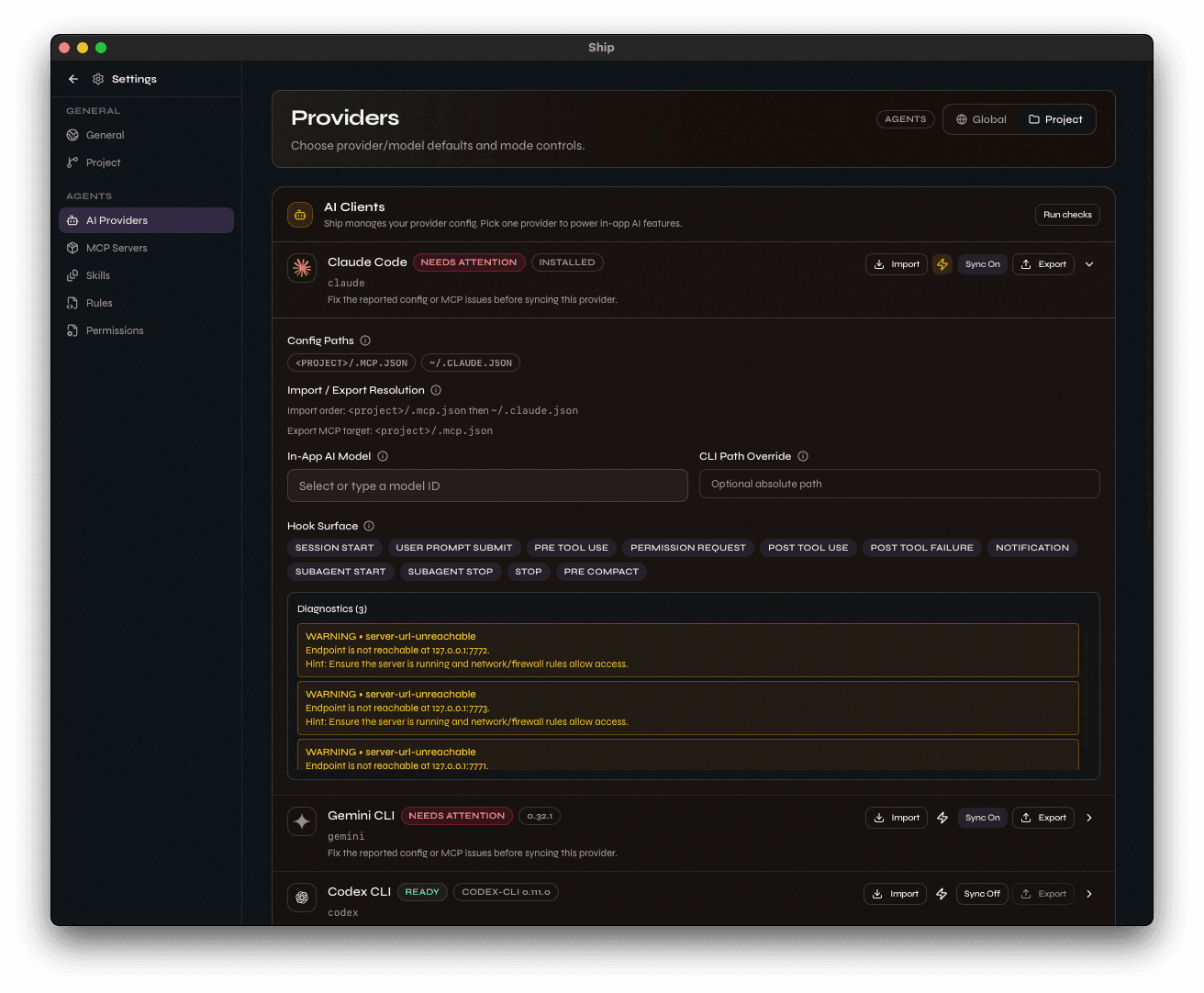Select the MCP Servers sidebar icon
Screen dimensions: 1204x993
pos(73,248)
